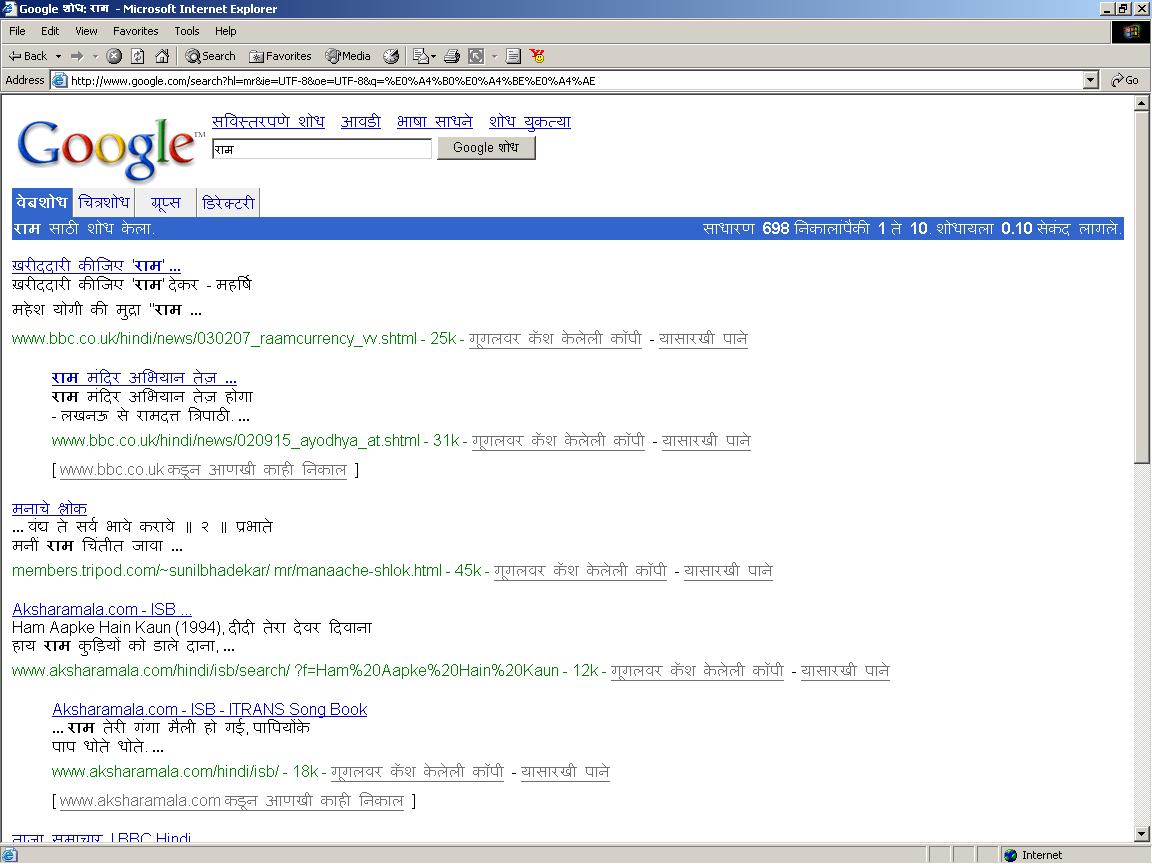The width and height of the screenshot is (1152, 864).
Task: Click the fullscreen-style icon beside Print
Action: [x=476, y=56]
